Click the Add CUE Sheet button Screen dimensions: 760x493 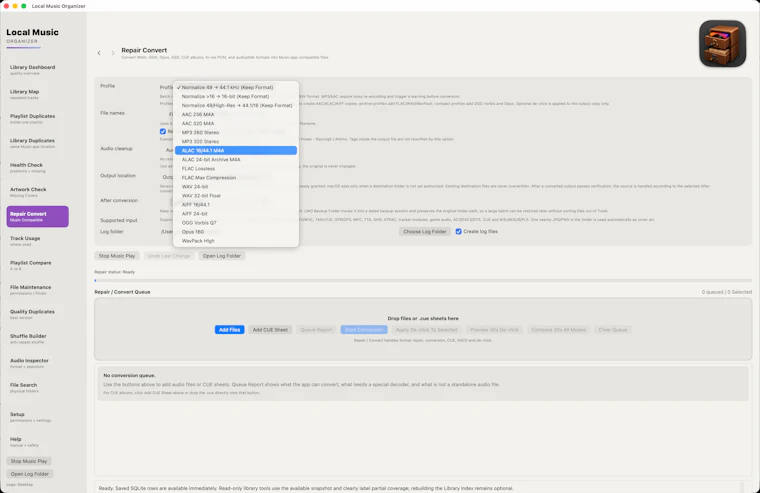tap(270, 330)
